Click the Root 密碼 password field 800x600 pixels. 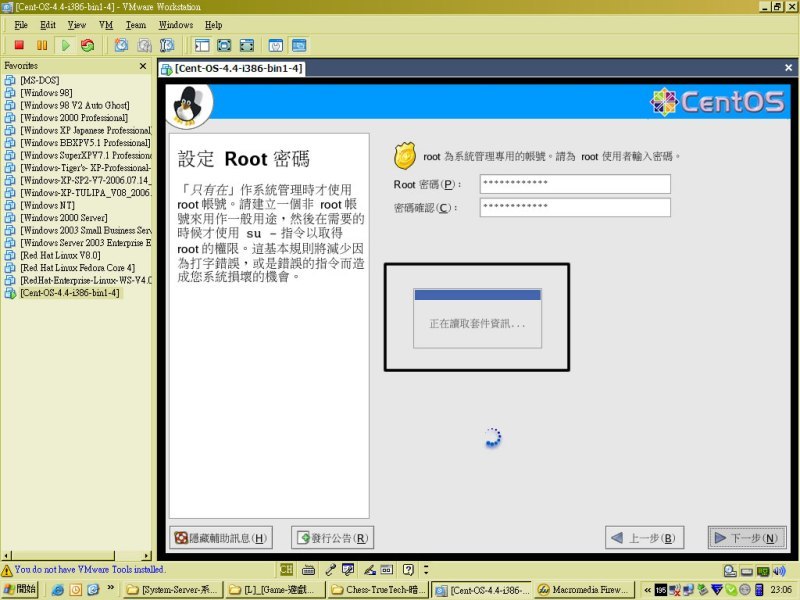575,184
